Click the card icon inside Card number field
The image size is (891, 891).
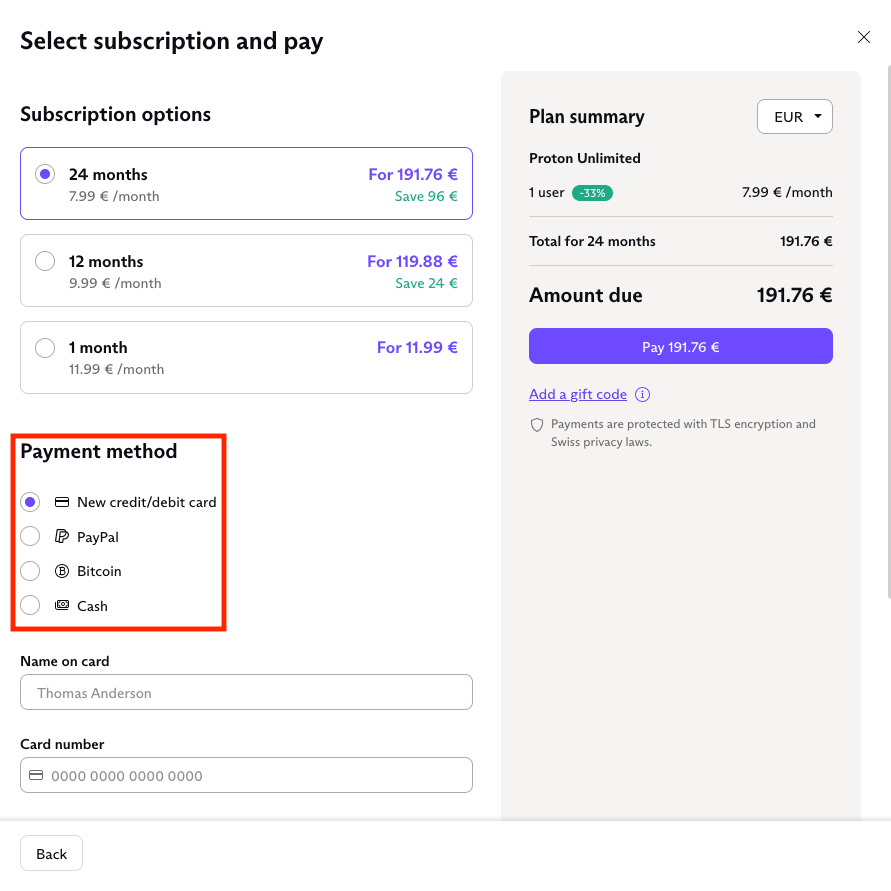[36, 775]
